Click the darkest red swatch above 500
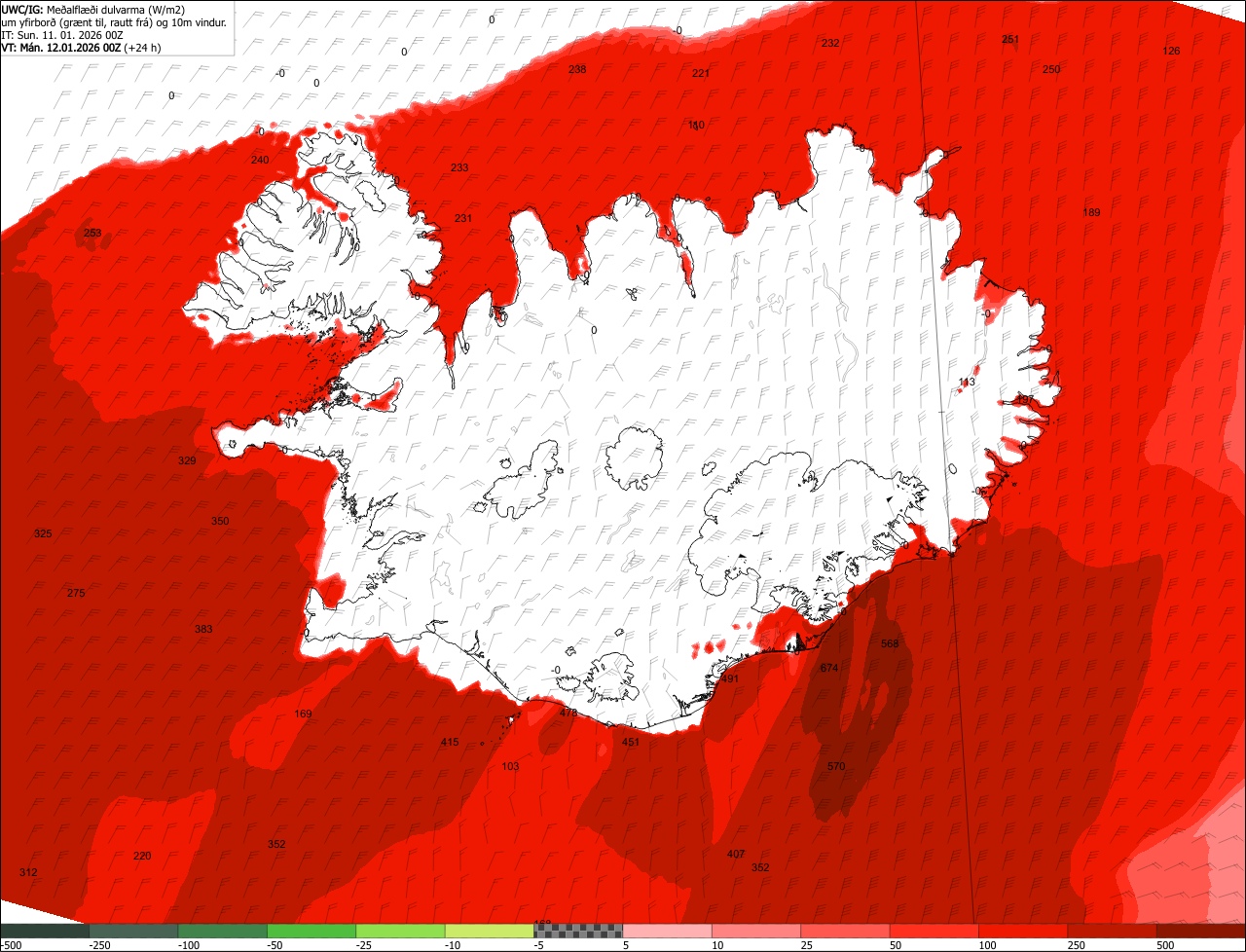The width and height of the screenshot is (1246, 952). (x=1201, y=931)
